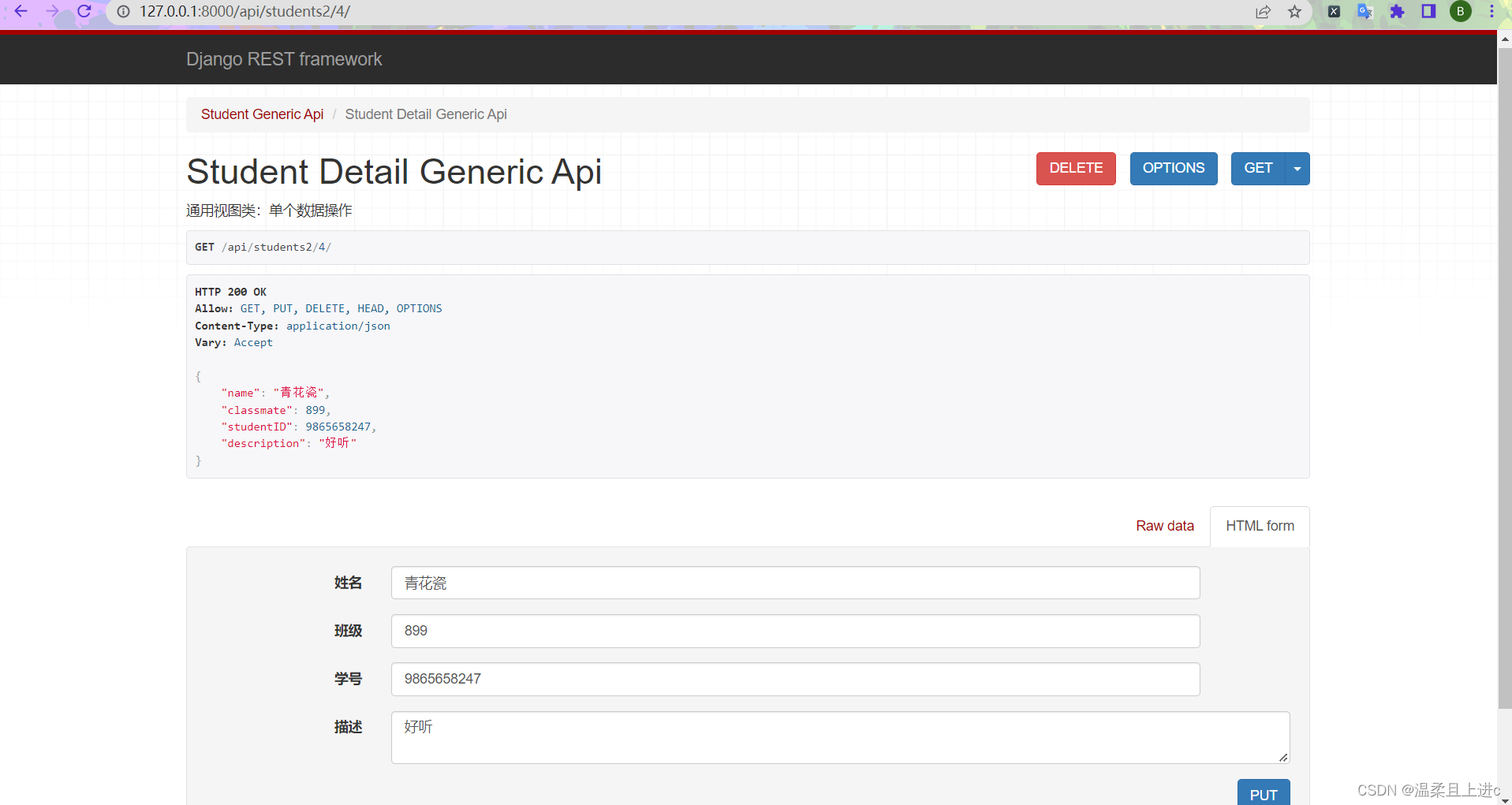The image size is (1512, 805).
Task: Go to Student Generic Api breadcrumb
Action: pyautogui.click(x=262, y=114)
